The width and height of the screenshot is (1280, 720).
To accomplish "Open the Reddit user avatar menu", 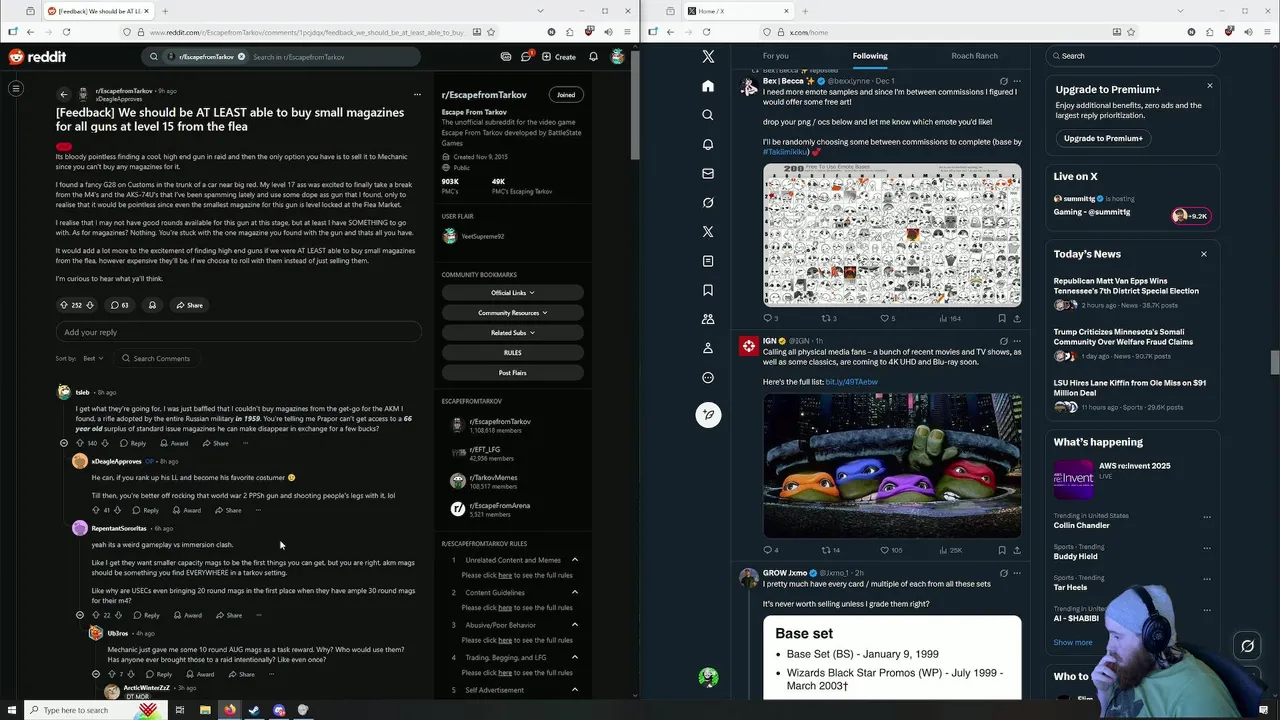I will [x=618, y=57].
